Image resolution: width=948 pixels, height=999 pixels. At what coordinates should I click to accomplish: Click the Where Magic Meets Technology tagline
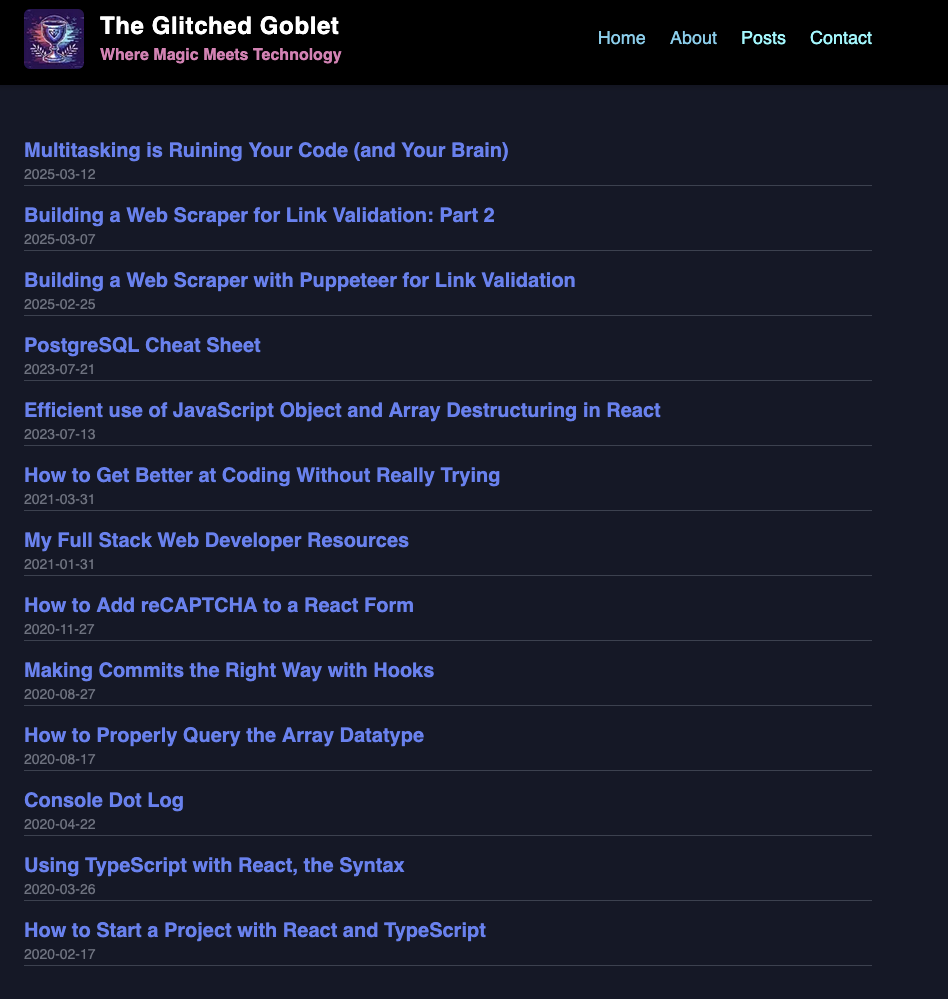pyautogui.click(x=220, y=55)
